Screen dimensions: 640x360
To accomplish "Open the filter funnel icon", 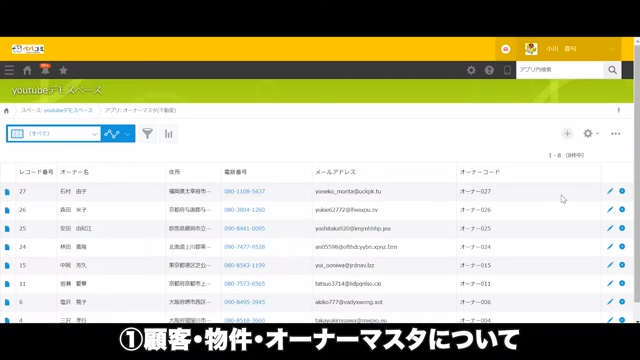I will pos(147,133).
